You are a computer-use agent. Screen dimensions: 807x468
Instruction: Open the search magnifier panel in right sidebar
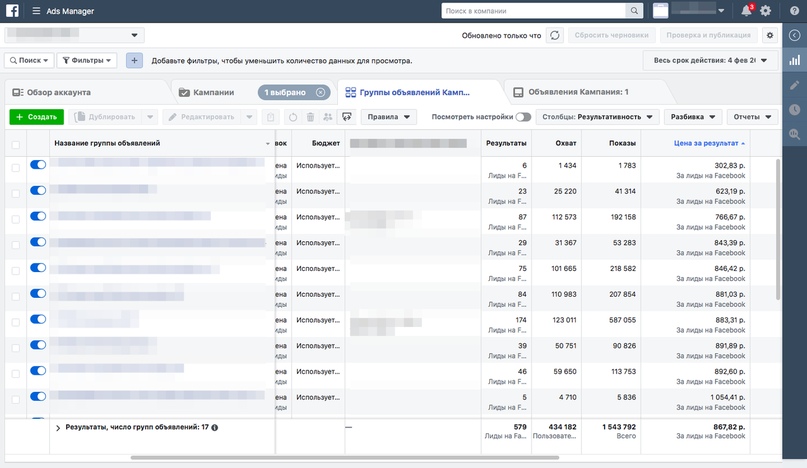click(x=795, y=134)
